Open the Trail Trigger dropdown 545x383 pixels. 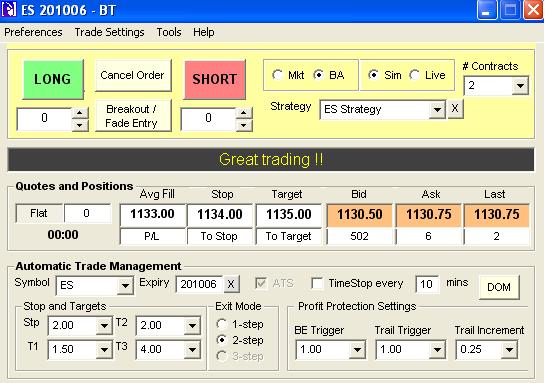pyautogui.click(x=437, y=350)
